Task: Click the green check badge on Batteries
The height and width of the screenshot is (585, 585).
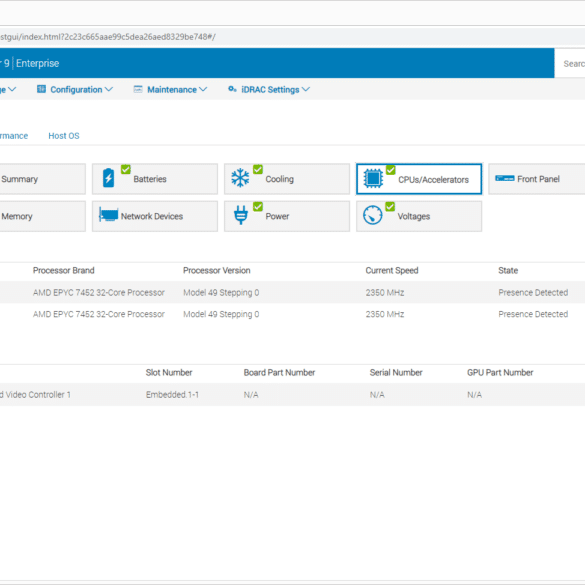Action: [x=126, y=169]
